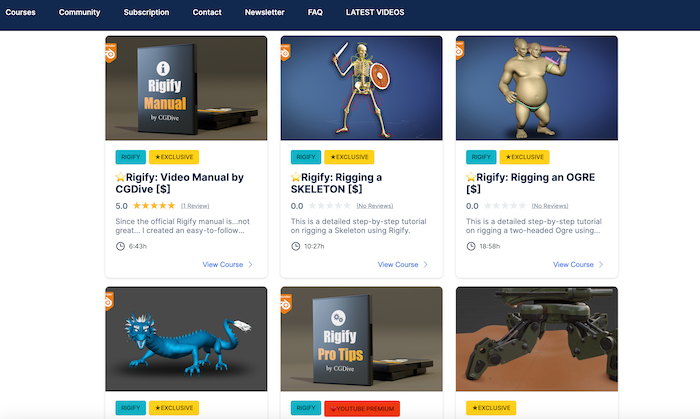This screenshot has width=700, height=419.
Task: Click the red YOUTUBE PREMIUM tag
Action: [362, 408]
